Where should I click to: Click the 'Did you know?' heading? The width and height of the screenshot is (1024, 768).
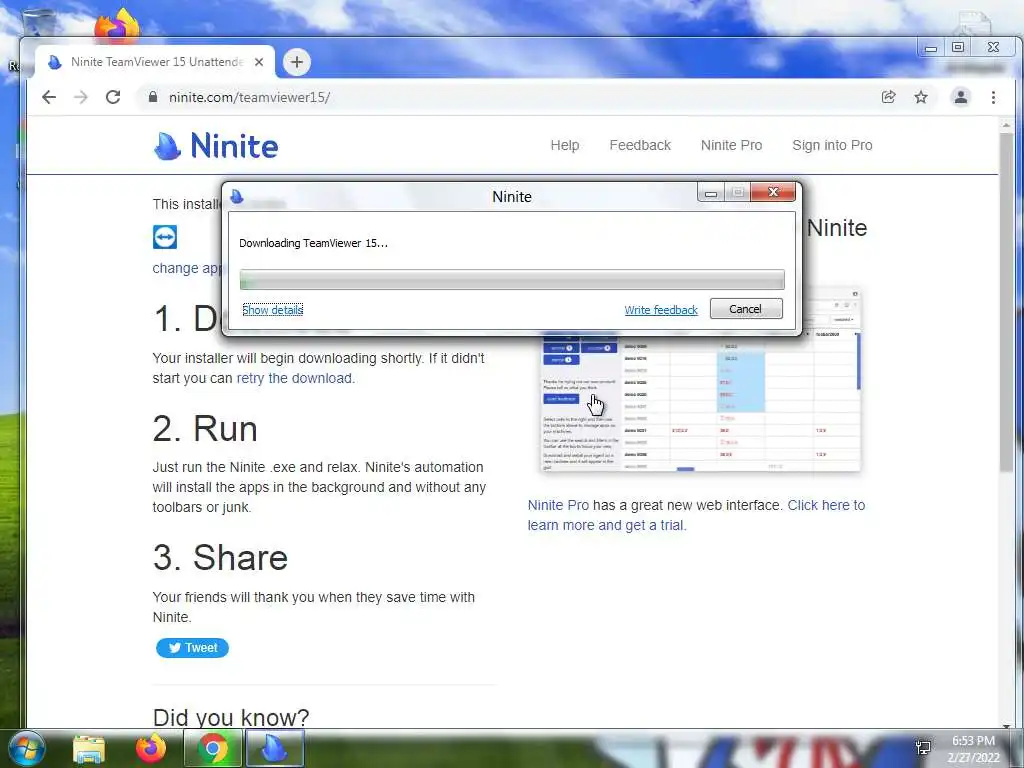pyautogui.click(x=231, y=717)
